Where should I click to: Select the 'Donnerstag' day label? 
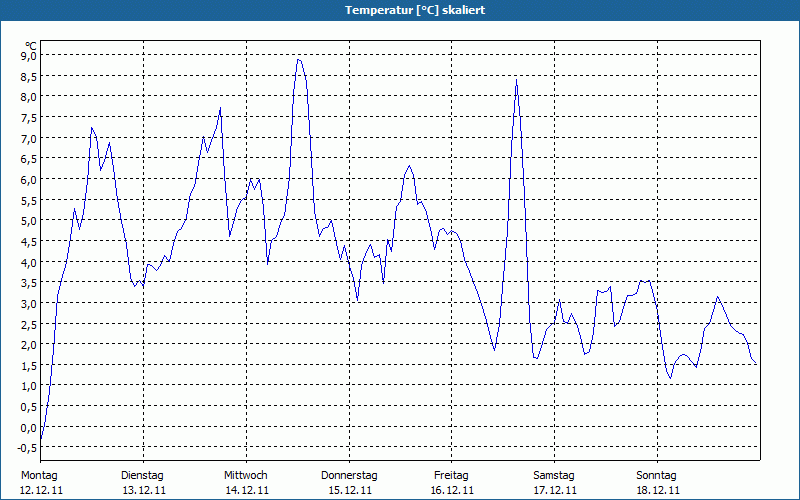(x=349, y=475)
